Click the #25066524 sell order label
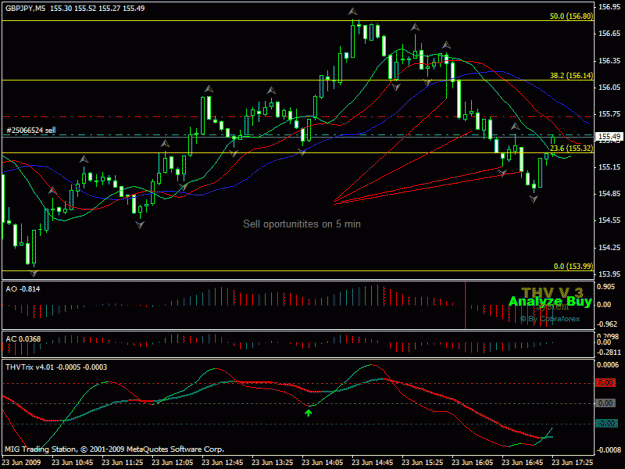The image size is (625, 469). 31,130
